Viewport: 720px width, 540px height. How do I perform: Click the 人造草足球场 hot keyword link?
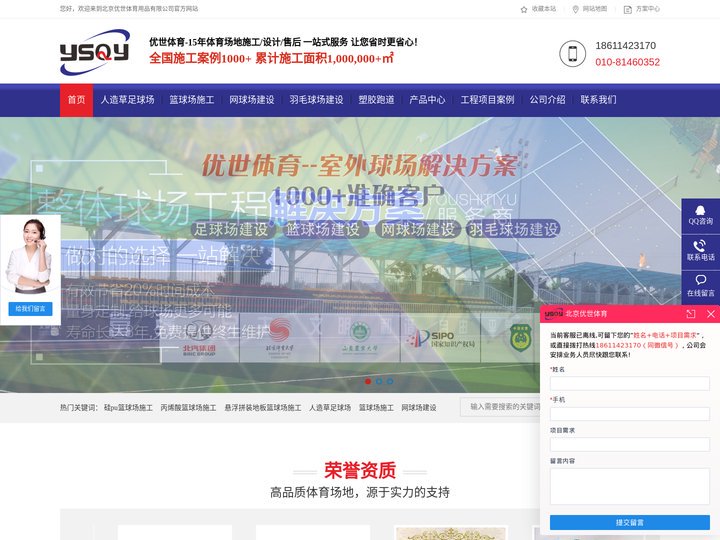330,408
